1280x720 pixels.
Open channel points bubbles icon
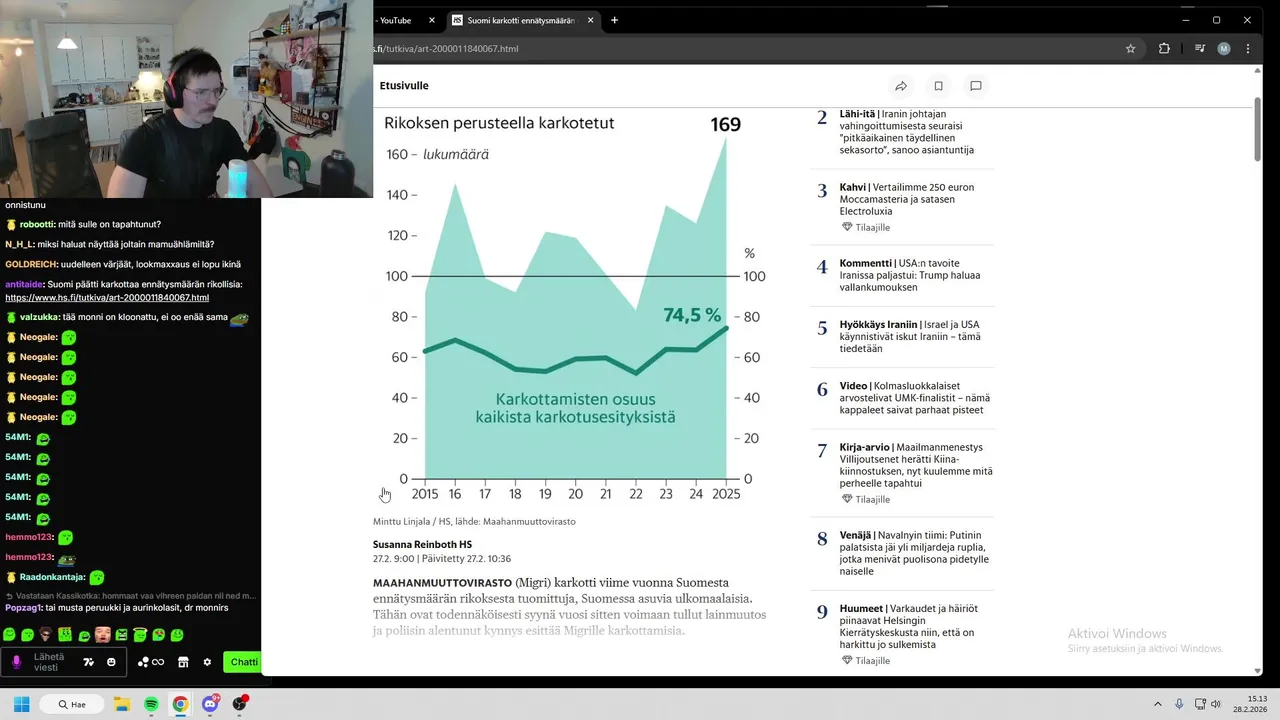[x=143, y=662]
